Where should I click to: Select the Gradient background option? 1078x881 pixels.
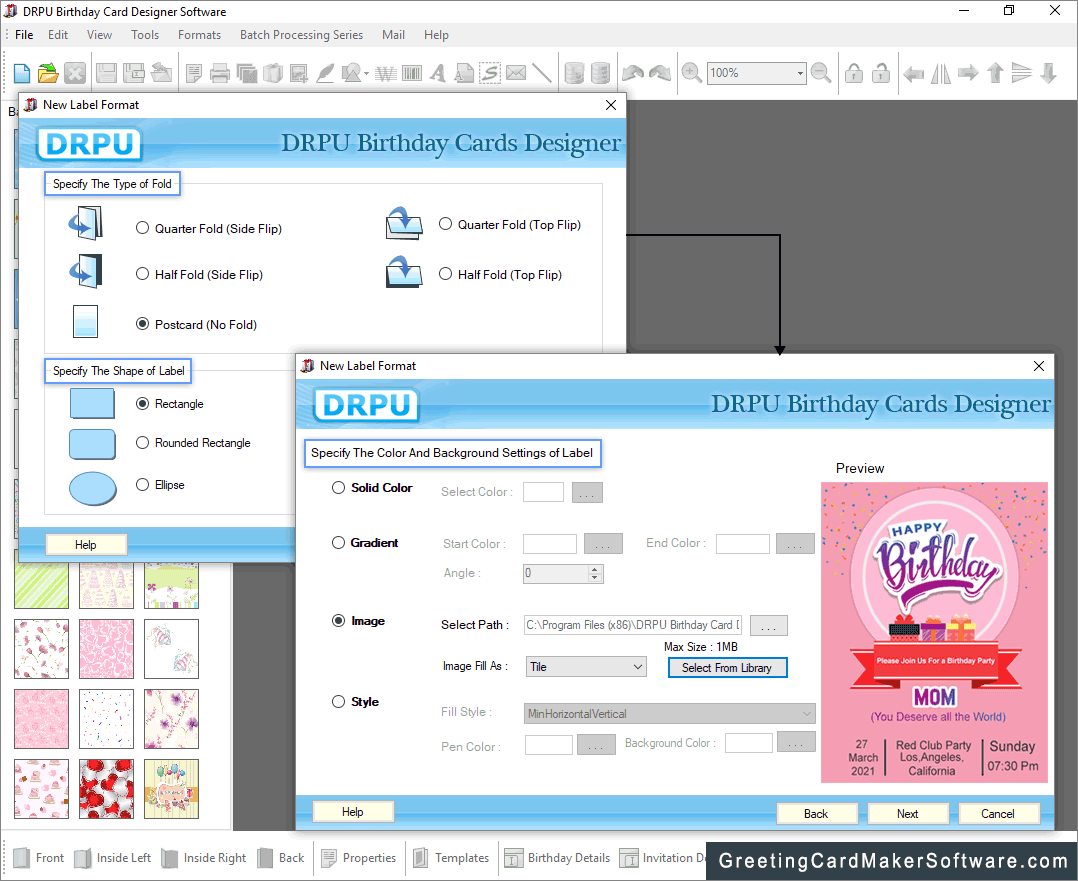pos(338,543)
